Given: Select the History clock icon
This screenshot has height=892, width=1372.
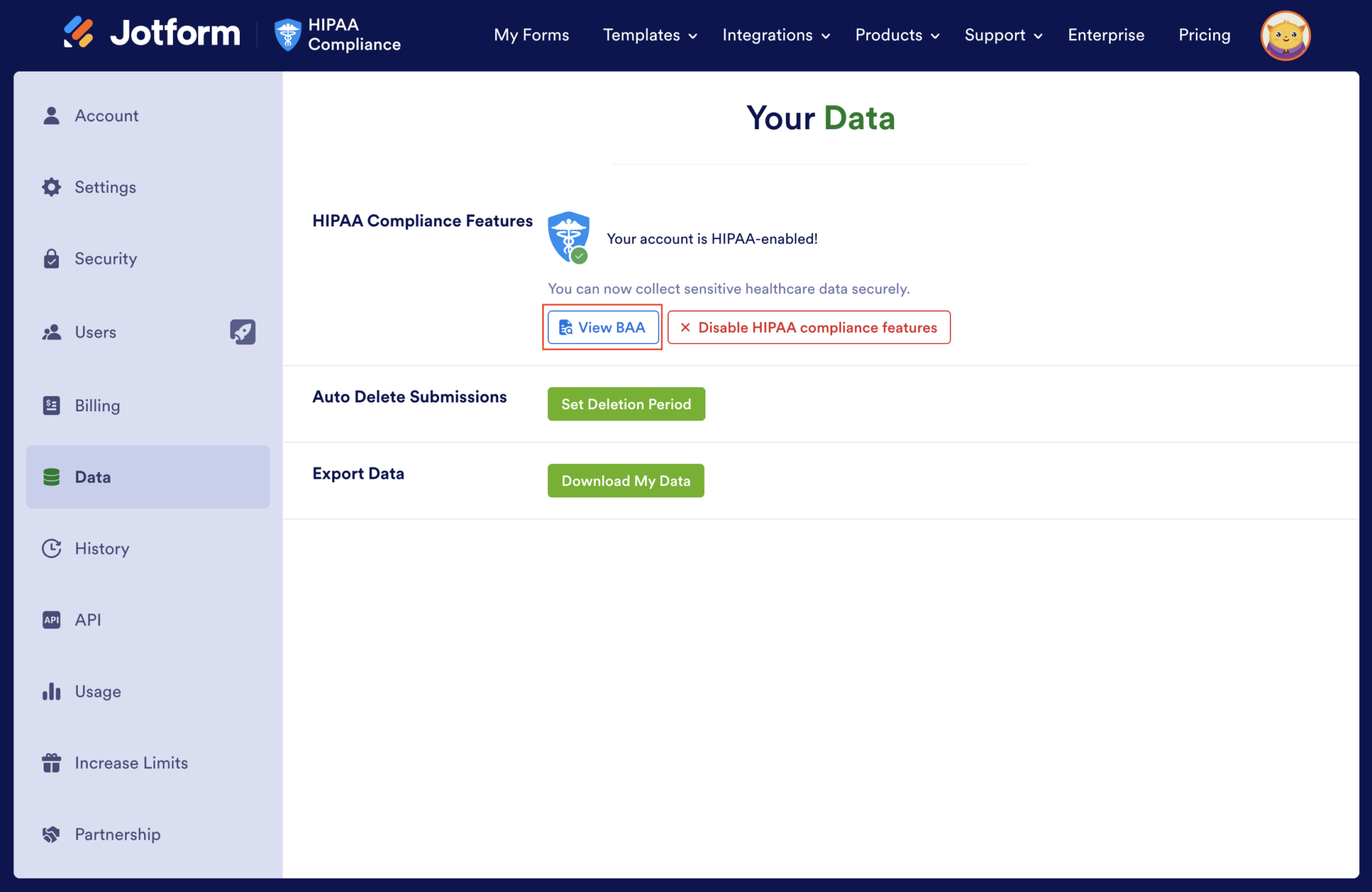Looking at the screenshot, I should tap(51, 548).
